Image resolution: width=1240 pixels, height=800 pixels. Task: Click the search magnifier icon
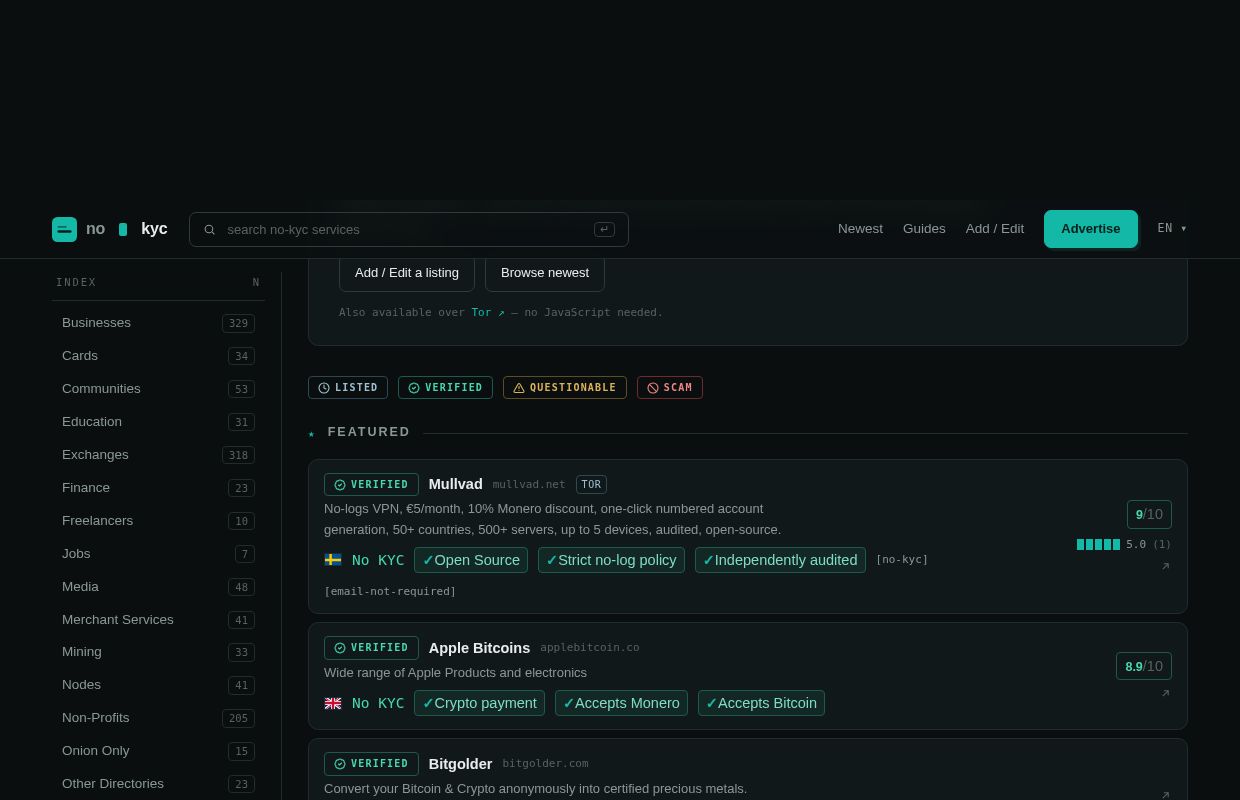209,229
